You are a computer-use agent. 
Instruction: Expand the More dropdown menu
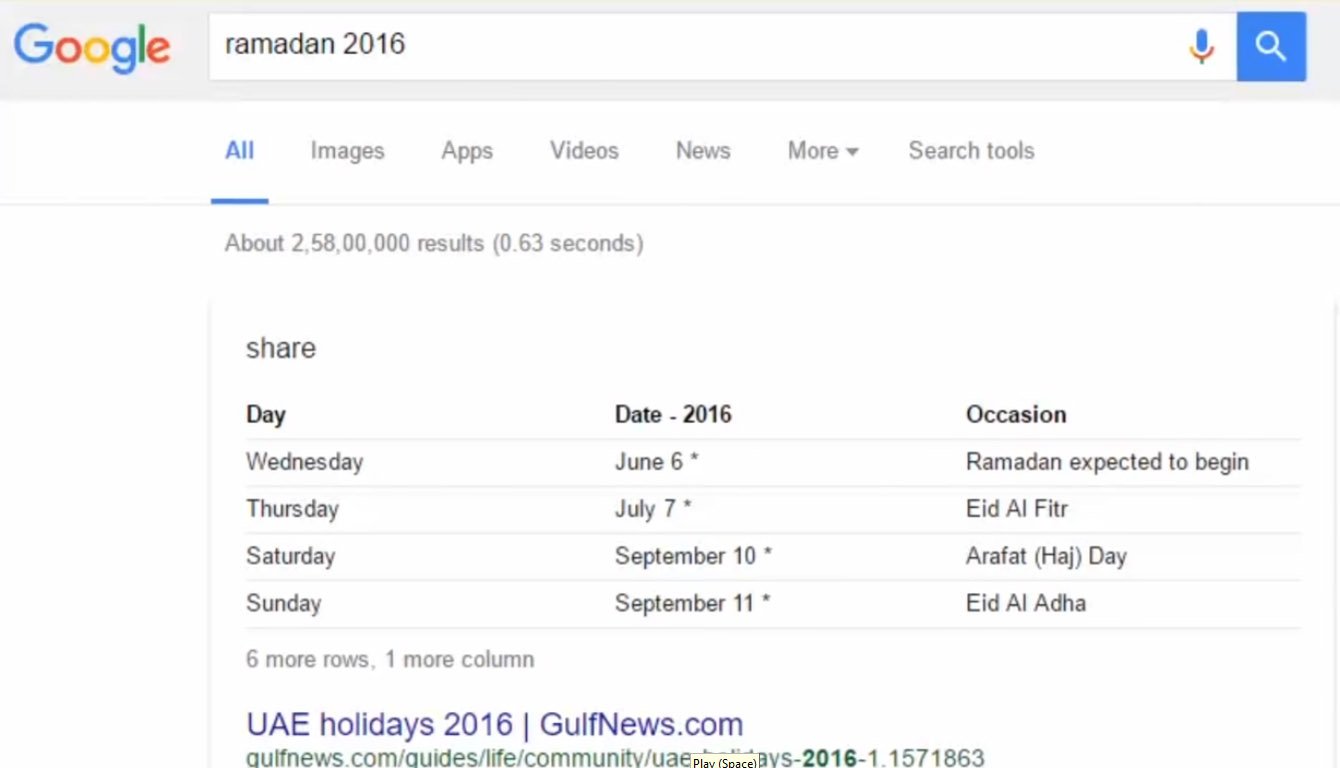click(822, 151)
